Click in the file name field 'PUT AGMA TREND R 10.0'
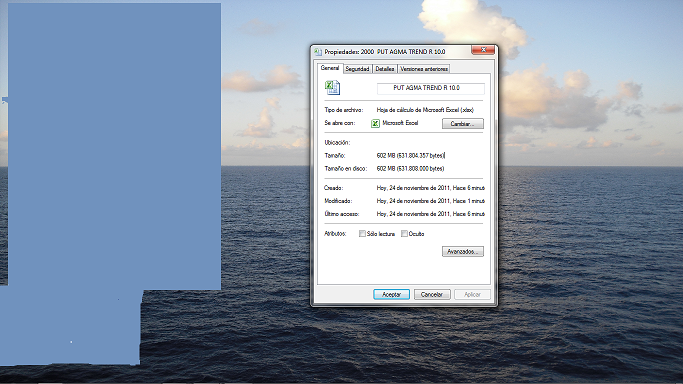This screenshot has width=683, height=384. tap(430, 88)
